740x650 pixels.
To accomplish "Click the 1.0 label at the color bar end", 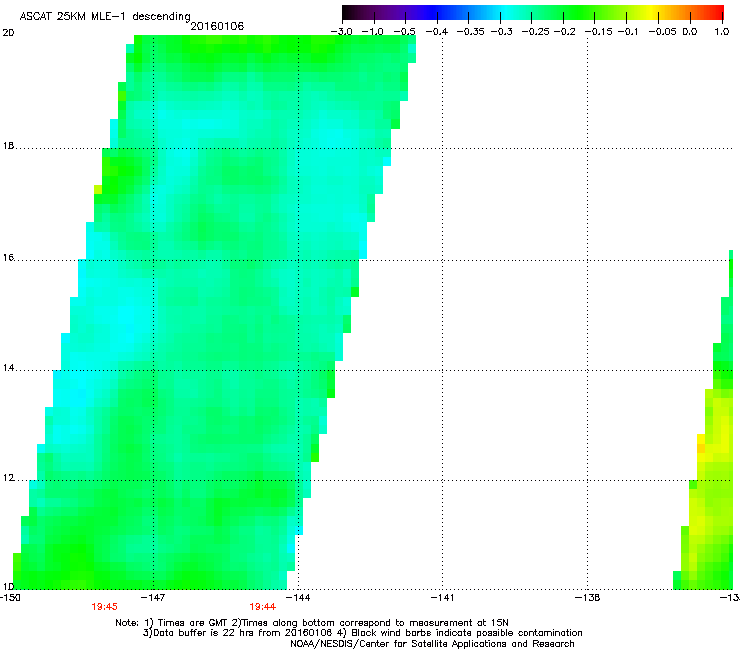I will coord(722,32).
